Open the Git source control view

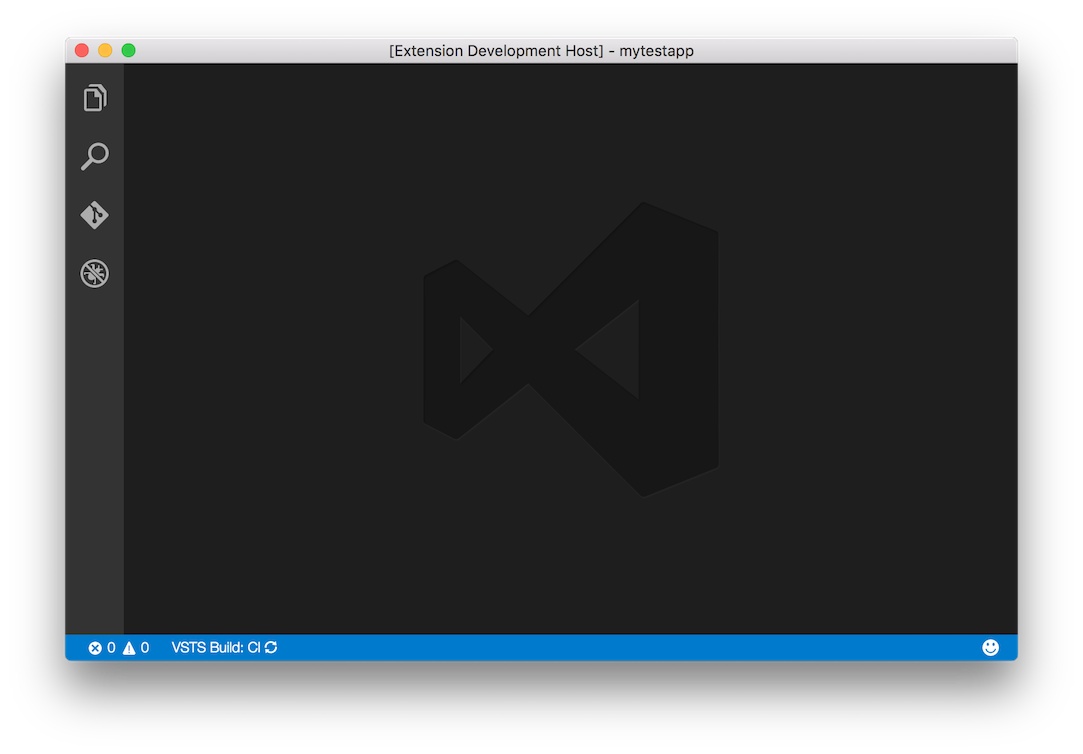[x=95, y=215]
